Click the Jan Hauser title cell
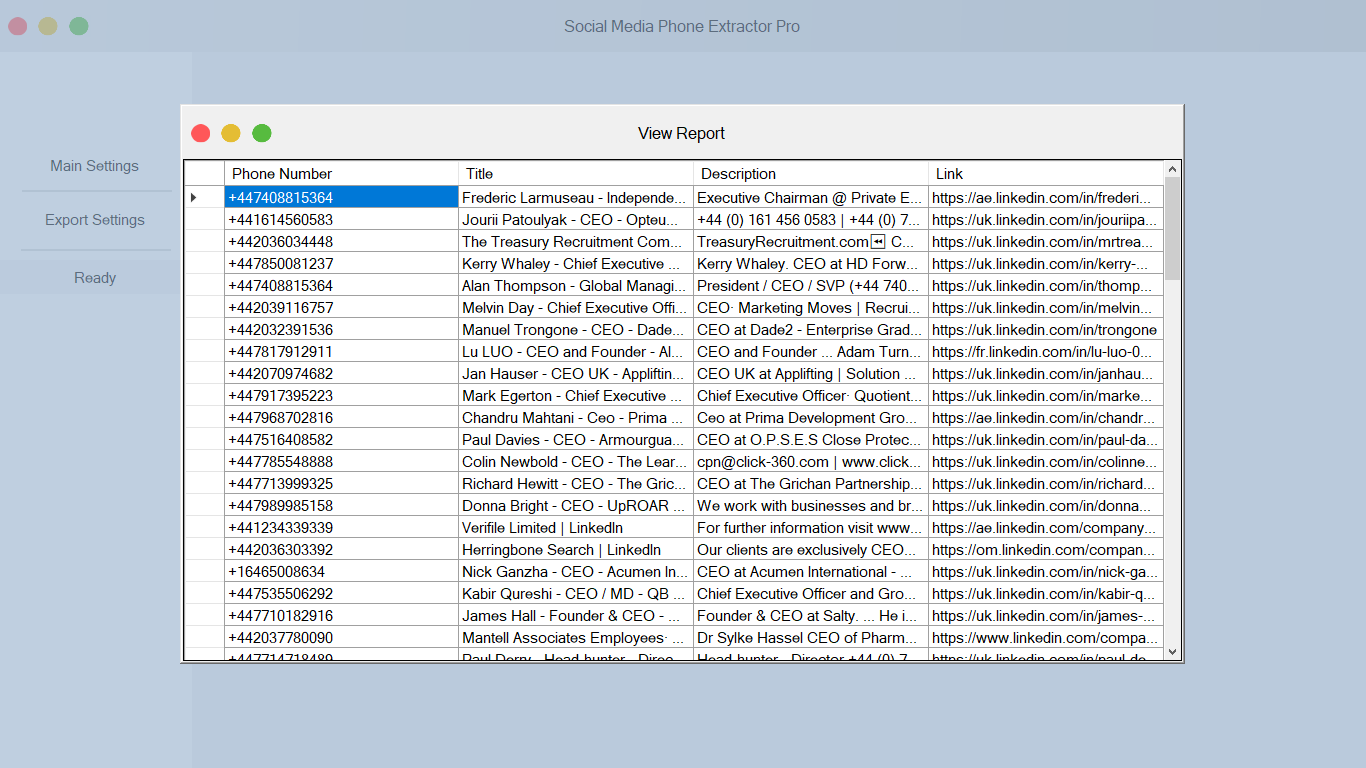Viewport: 1366px width, 768px height. (x=576, y=374)
